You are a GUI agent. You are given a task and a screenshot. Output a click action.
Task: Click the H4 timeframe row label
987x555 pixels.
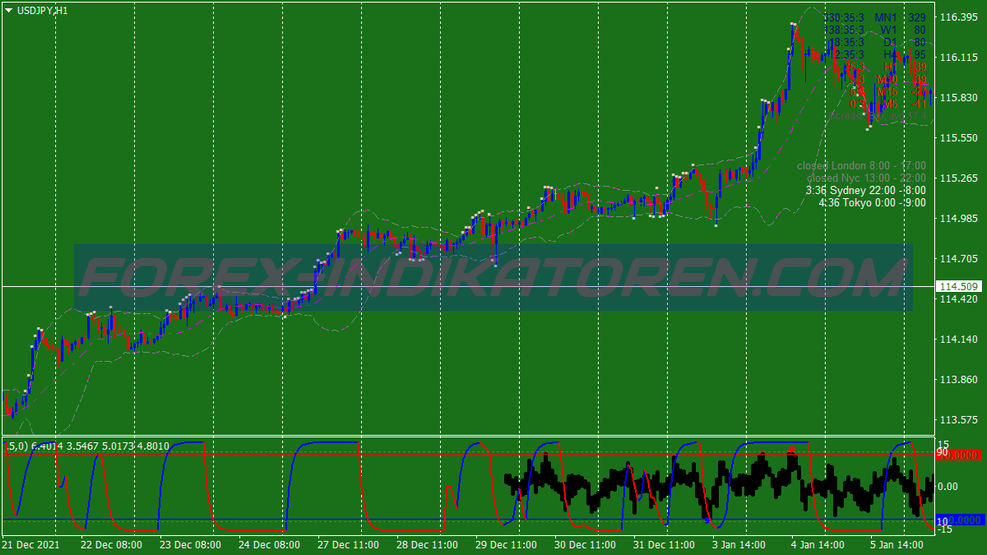890,55
